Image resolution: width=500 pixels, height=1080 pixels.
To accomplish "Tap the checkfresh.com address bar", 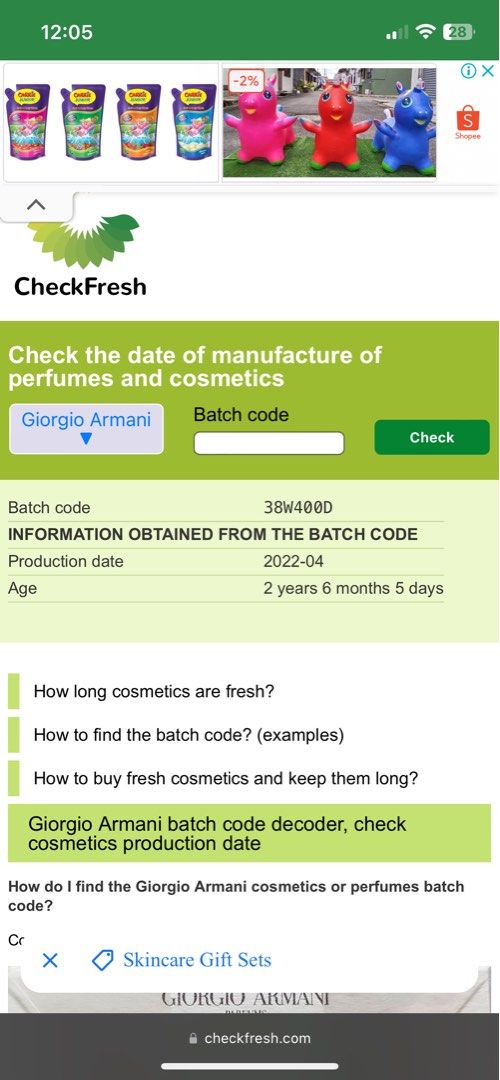I will point(249,1038).
